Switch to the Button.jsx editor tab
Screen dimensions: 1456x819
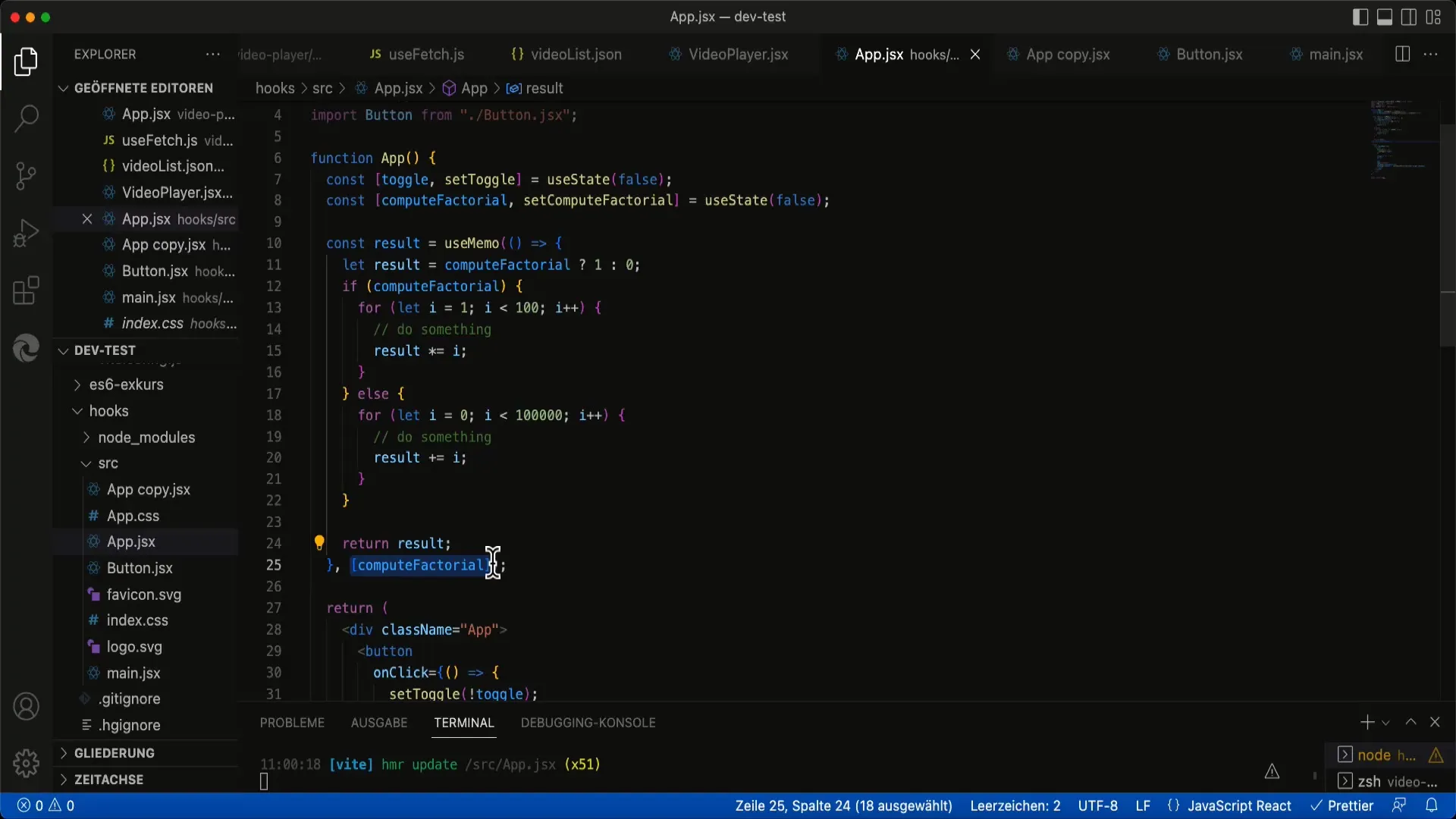1200,55
